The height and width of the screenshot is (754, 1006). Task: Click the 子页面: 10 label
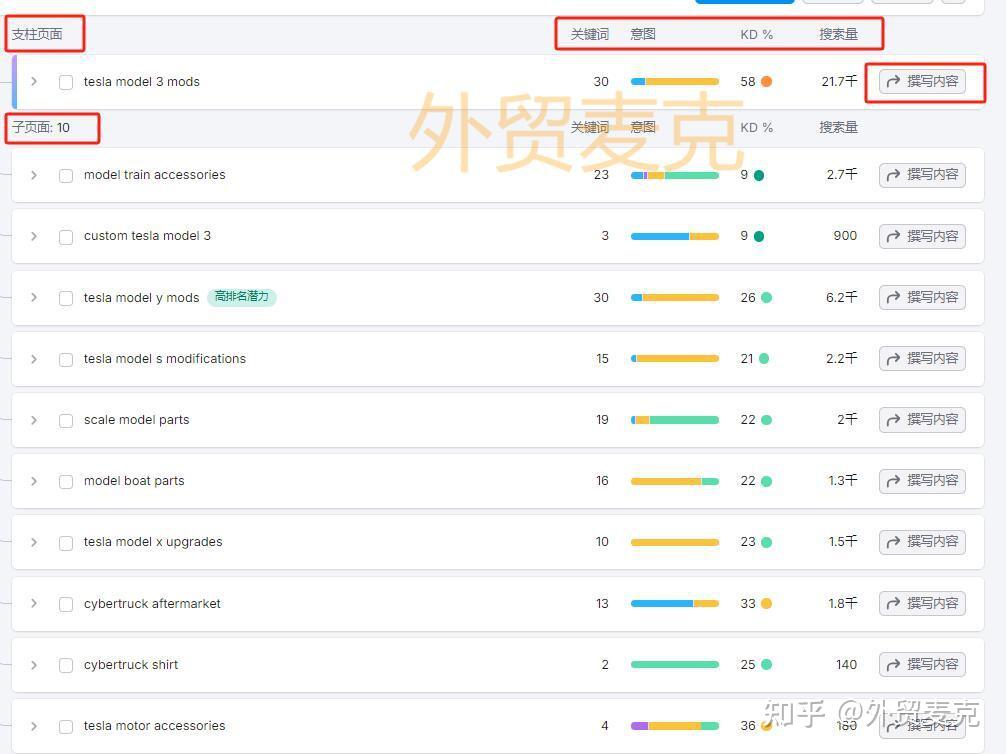click(41, 127)
